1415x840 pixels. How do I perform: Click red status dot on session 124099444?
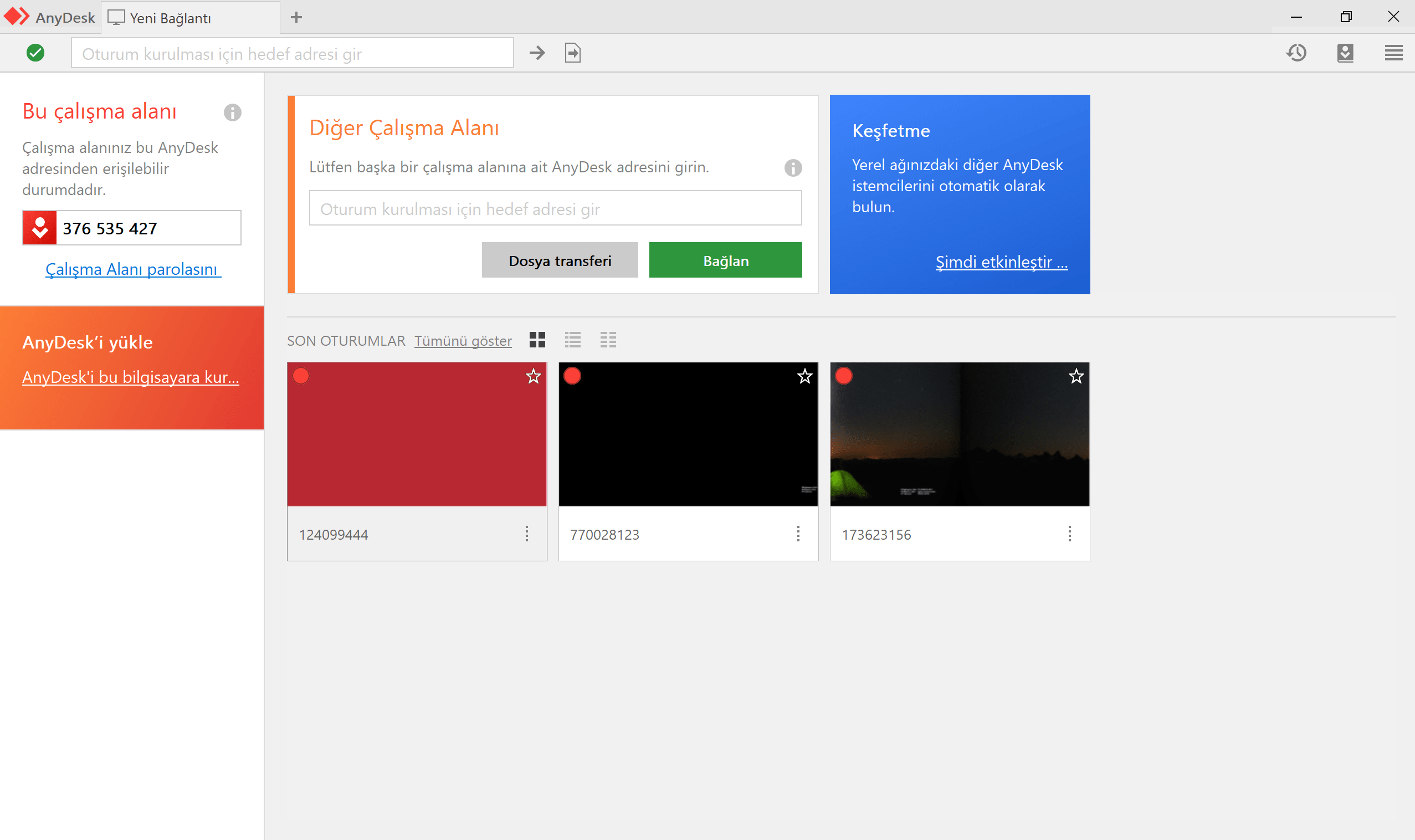point(301,376)
